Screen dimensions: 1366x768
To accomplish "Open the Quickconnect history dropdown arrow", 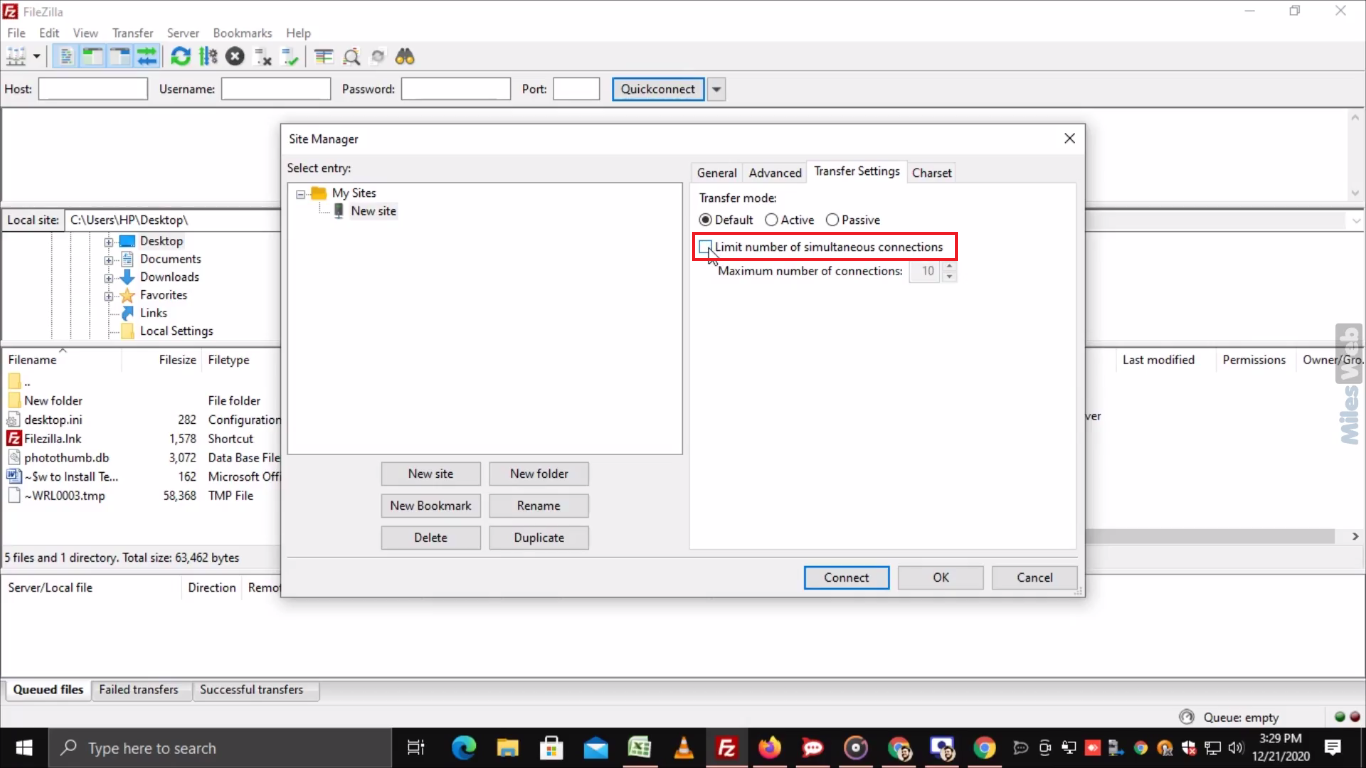I will tap(716, 89).
